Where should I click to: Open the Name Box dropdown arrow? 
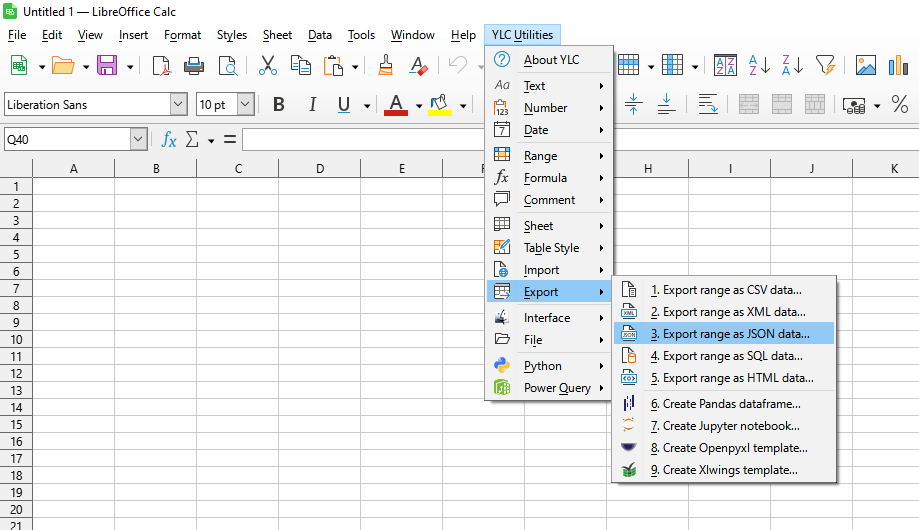tap(138, 140)
